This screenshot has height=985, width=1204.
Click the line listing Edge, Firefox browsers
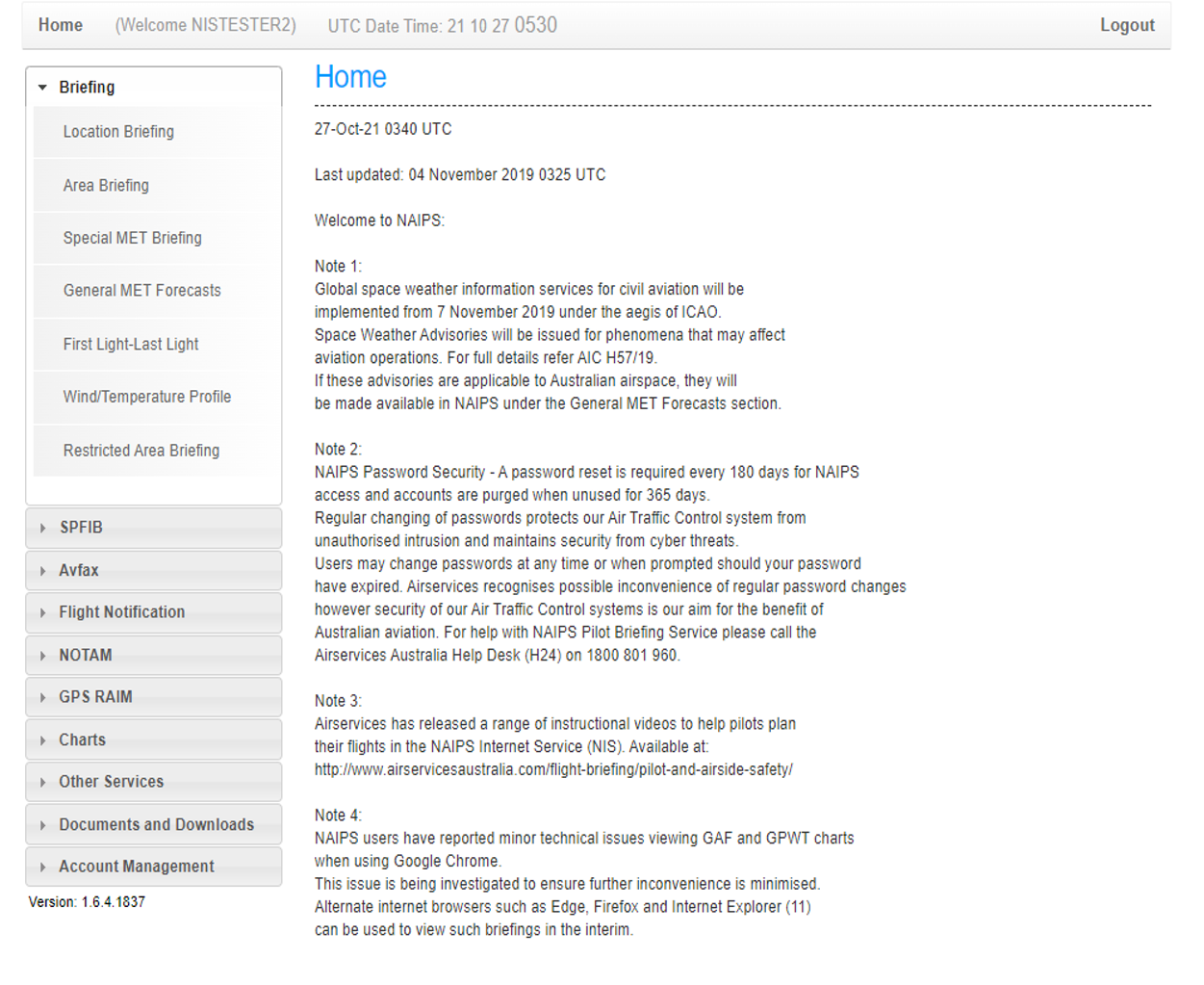pyautogui.click(x=563, y=907)
